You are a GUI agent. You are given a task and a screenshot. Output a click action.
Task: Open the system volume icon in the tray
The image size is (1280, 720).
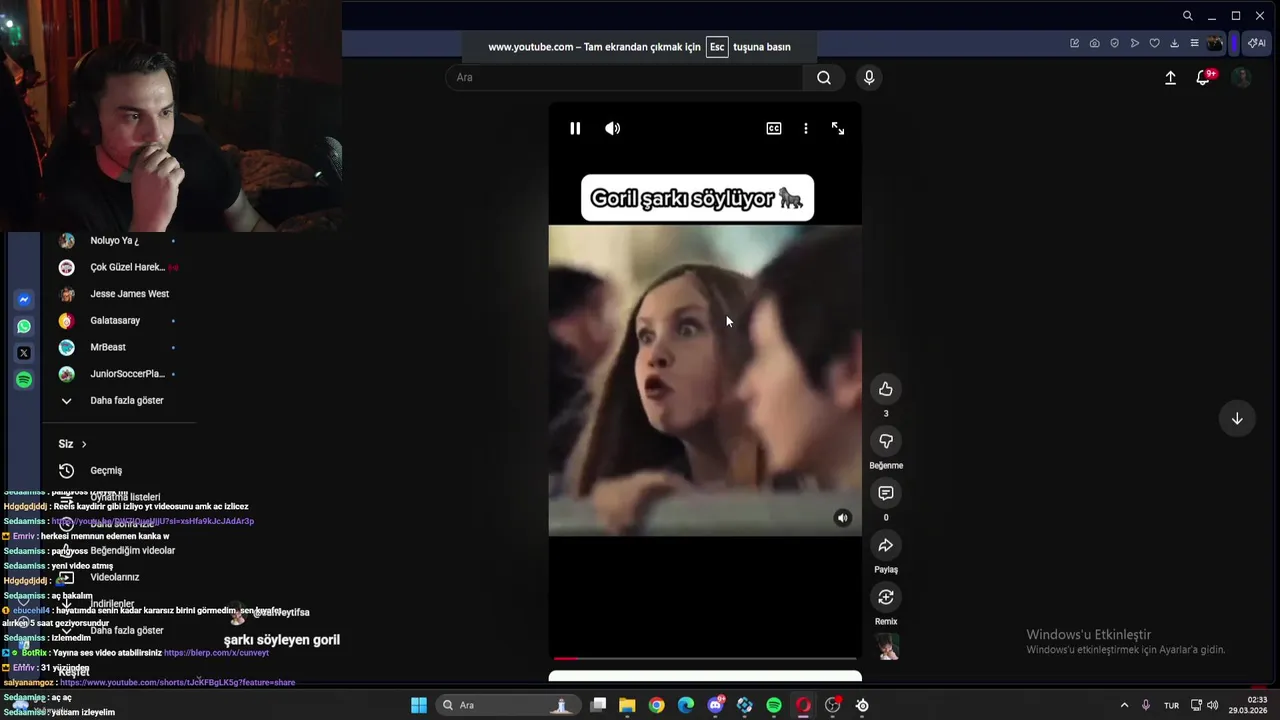1211,705
